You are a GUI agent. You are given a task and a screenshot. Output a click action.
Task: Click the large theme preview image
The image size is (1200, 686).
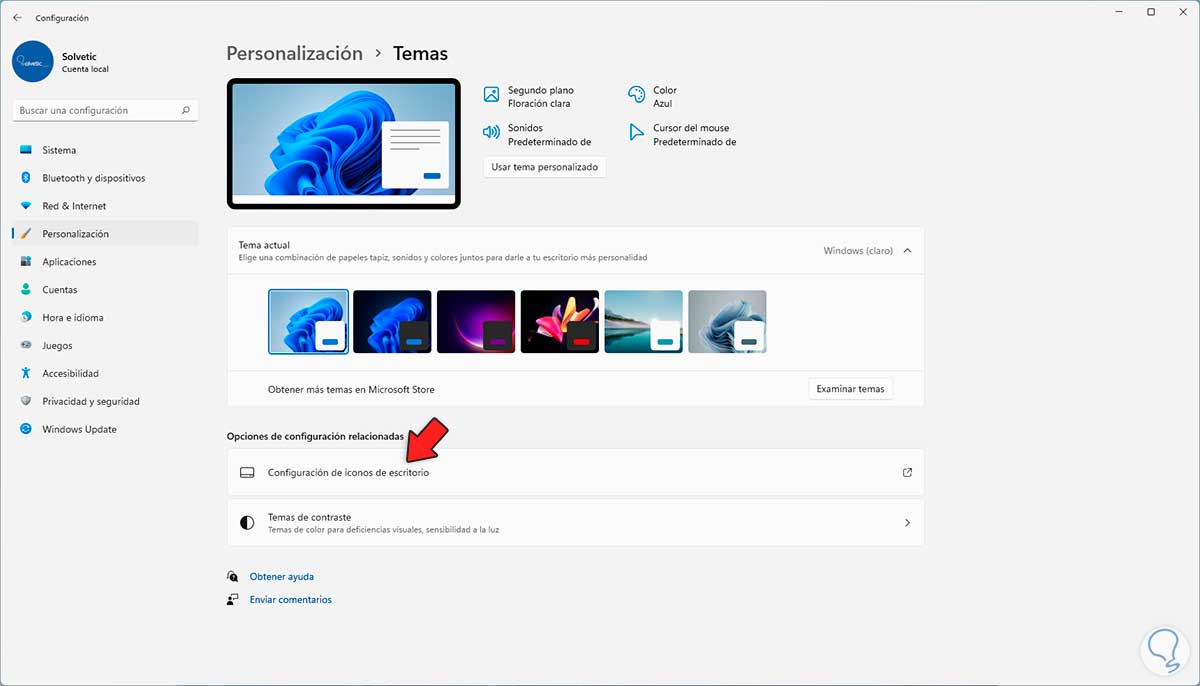[x=344, y=143]
